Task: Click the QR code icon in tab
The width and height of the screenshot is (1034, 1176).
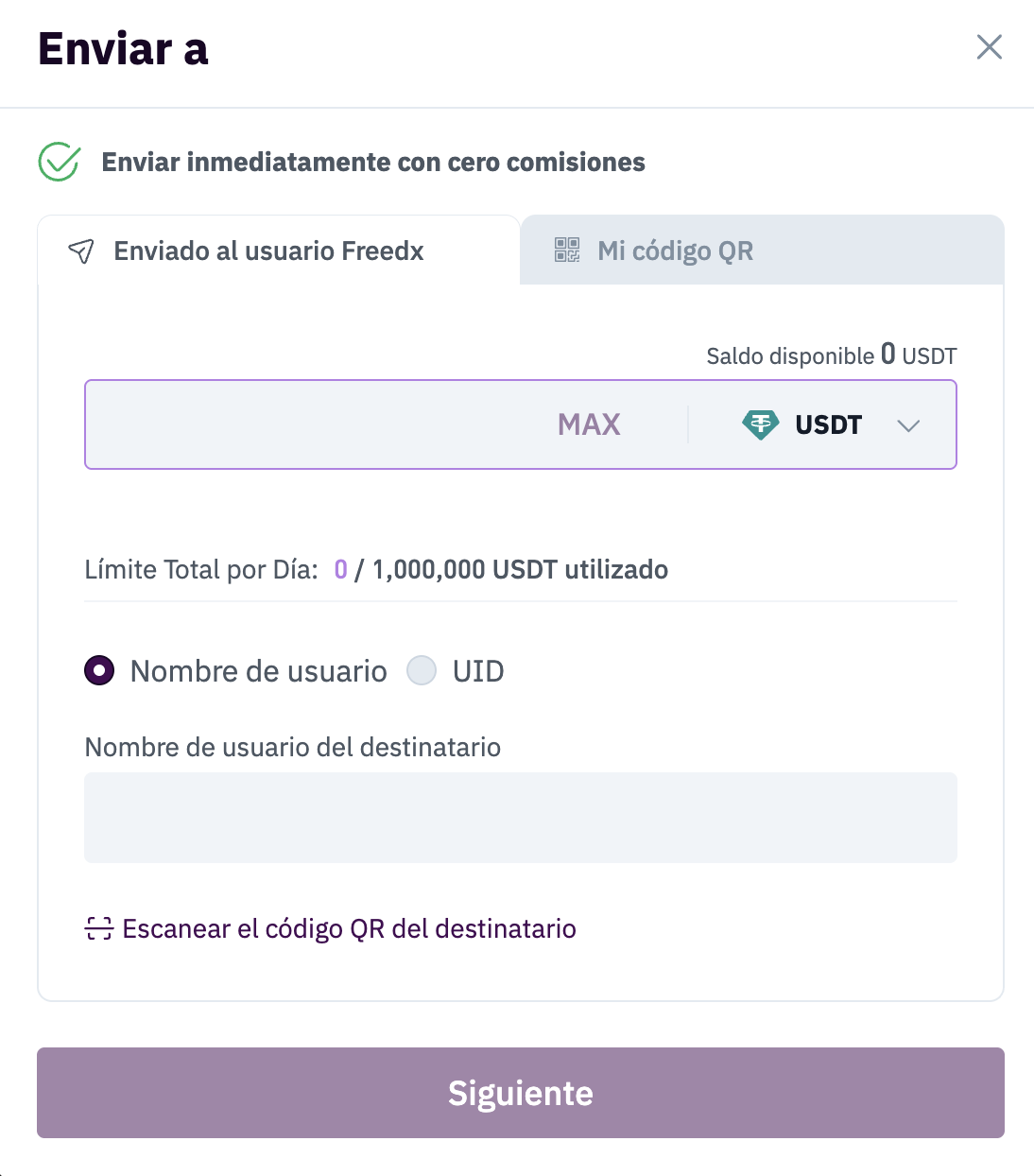Action: [x=567, y=251]
